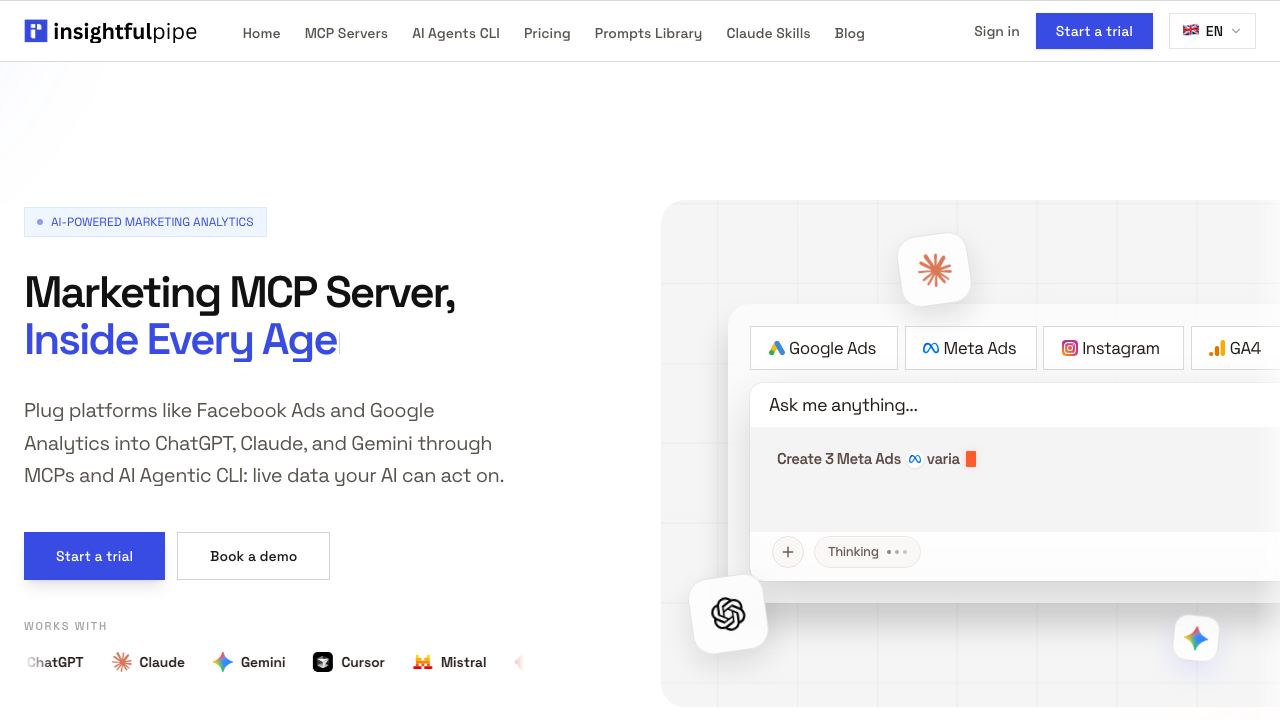This screenshot has width=1280, height=720.
Task: Click the Mistral icon in Works With row
Action: click(423, 662)
